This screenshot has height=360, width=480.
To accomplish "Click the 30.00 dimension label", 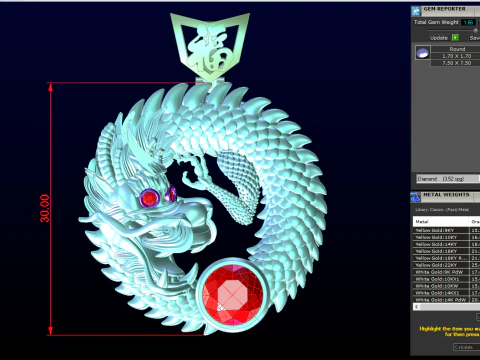I will click(x=45, y=209).
